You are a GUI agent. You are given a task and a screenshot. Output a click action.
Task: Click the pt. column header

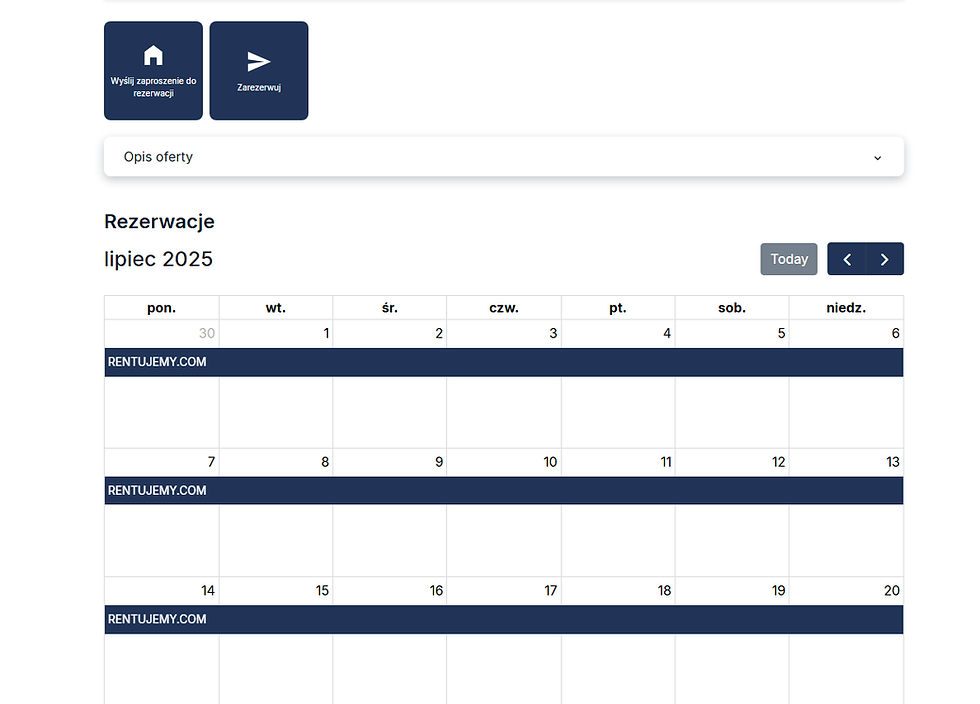coord(618,308)
